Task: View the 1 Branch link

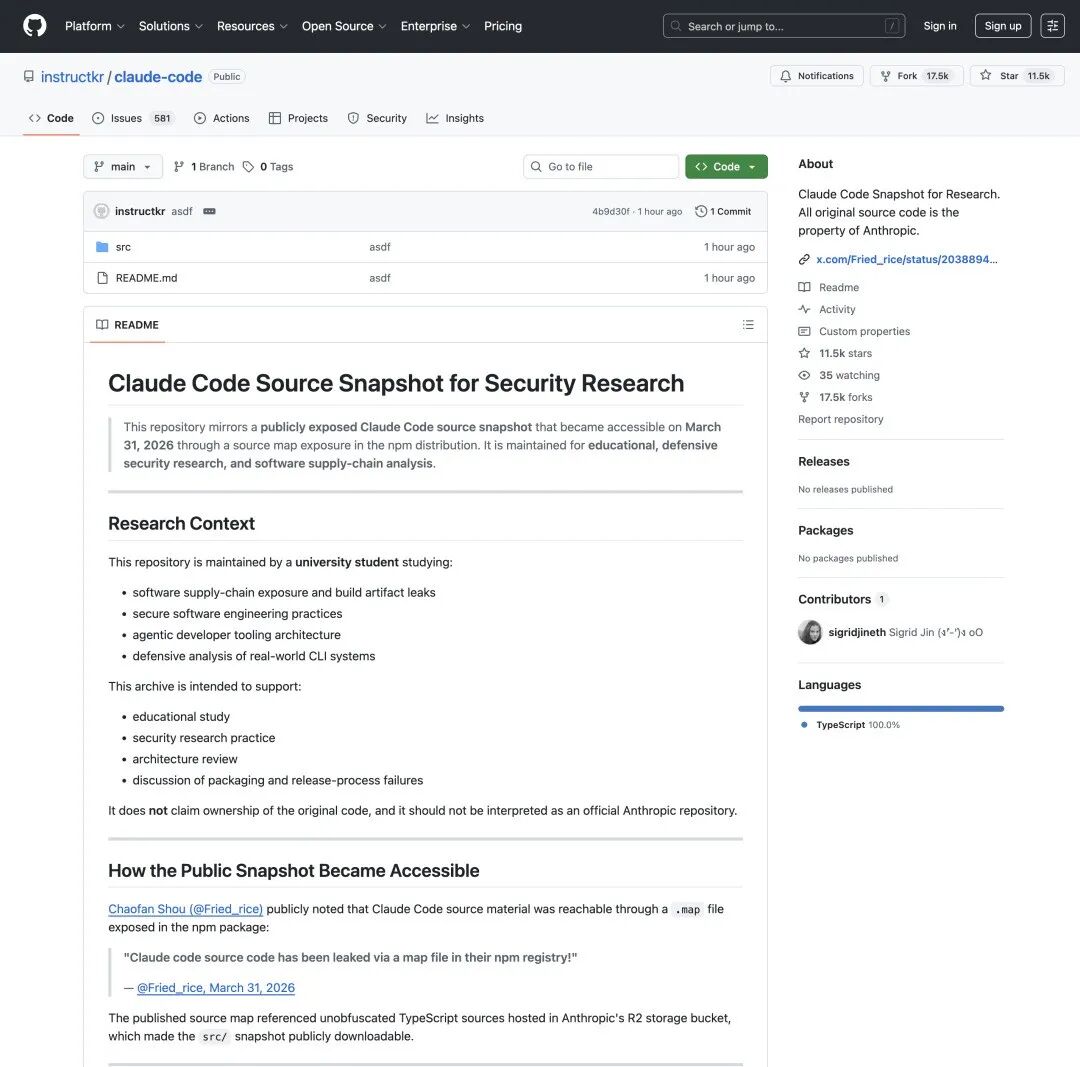Action: 204,167
